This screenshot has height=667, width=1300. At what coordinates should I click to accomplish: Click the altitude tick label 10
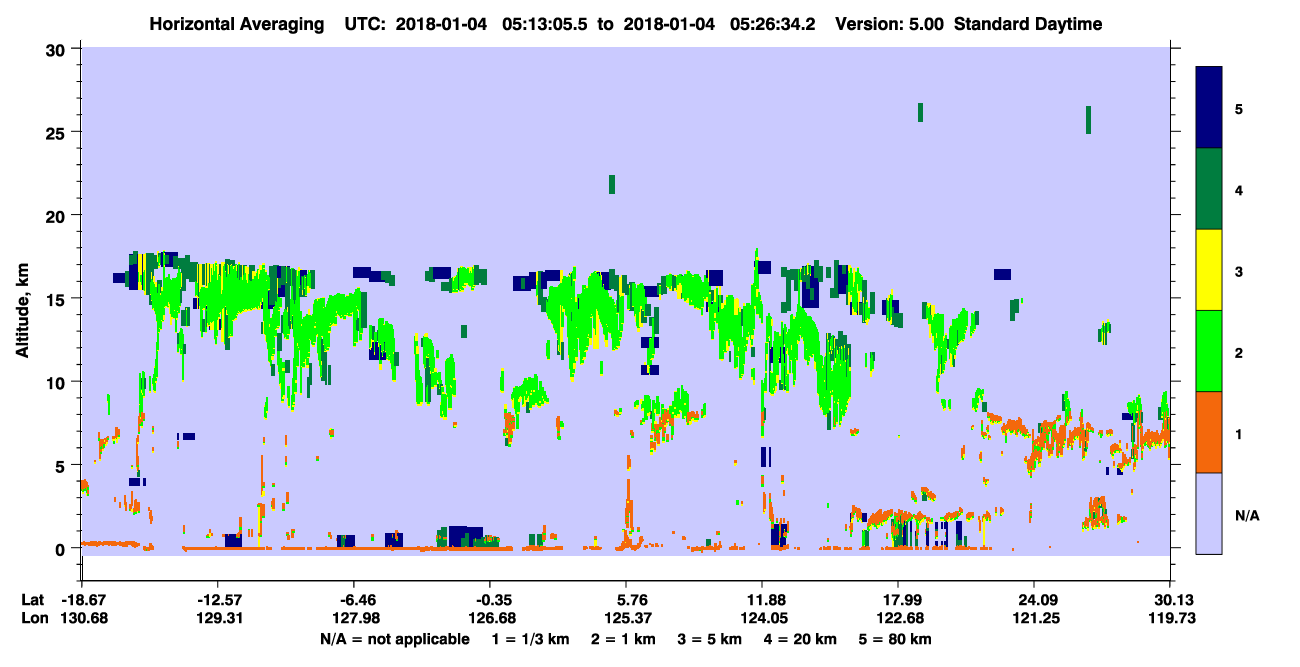[x=58, y=382]
